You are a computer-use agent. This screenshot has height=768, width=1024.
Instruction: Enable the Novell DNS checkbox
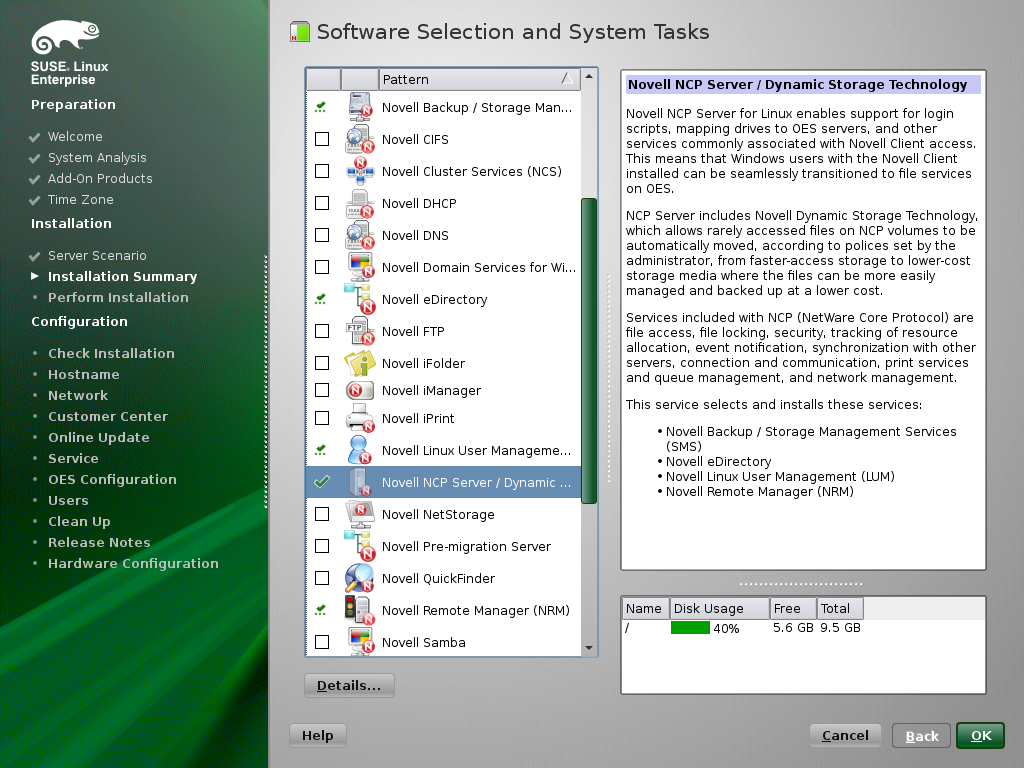(x=322, y=235)
